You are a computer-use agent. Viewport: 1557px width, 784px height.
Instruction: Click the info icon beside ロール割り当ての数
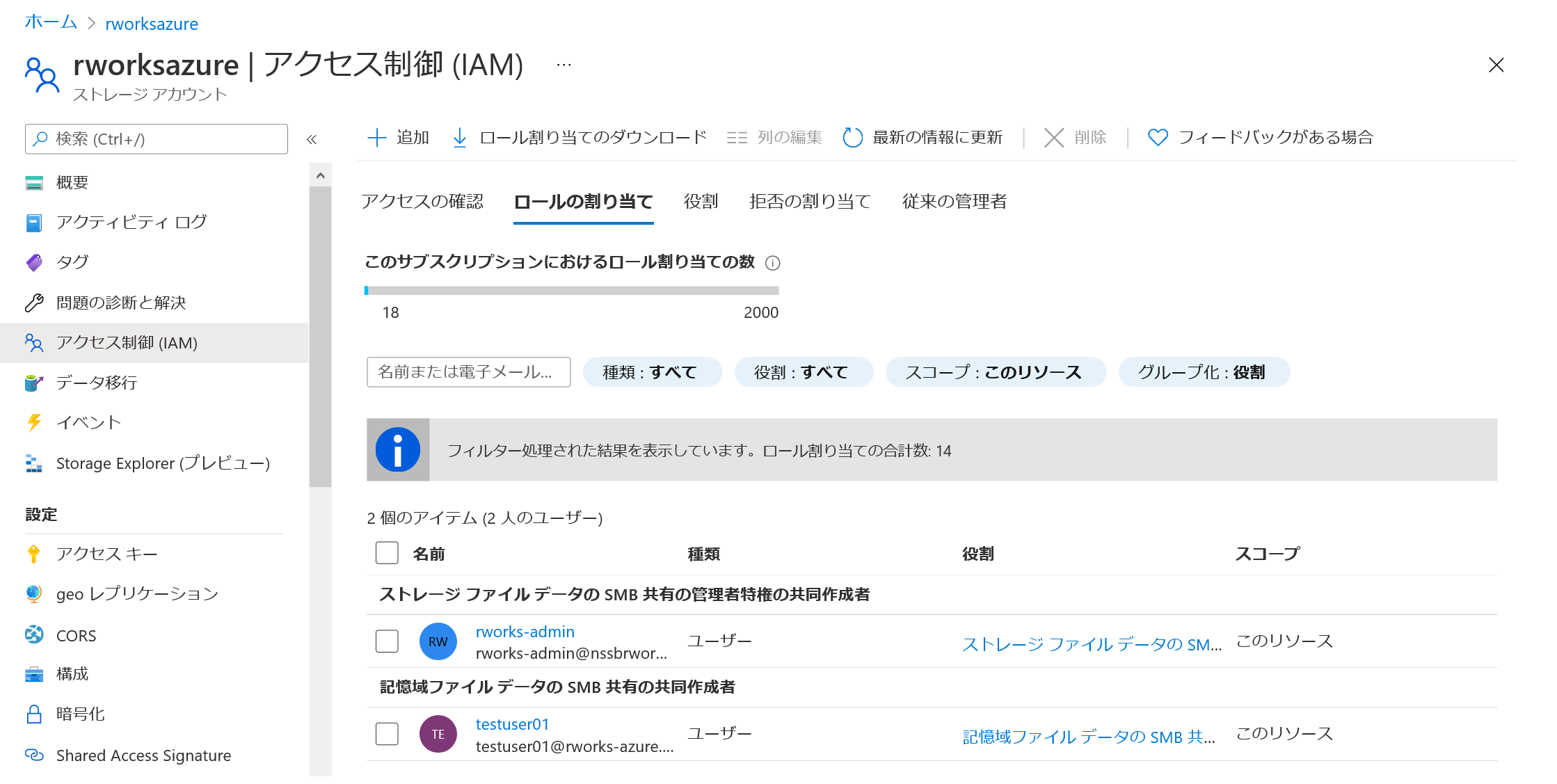tap(773, 263)
